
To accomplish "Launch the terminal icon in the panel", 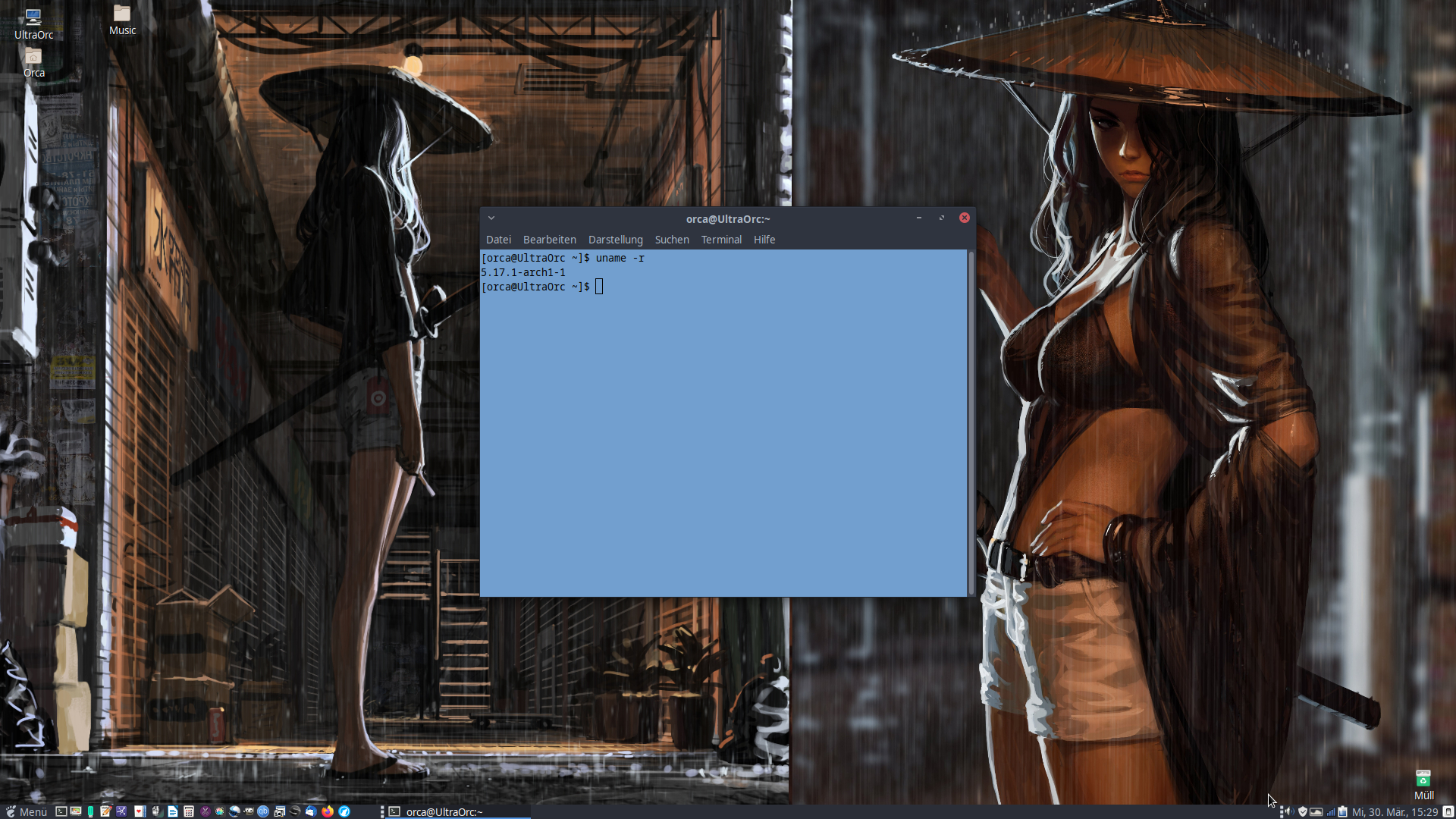I will coord(61,811).
